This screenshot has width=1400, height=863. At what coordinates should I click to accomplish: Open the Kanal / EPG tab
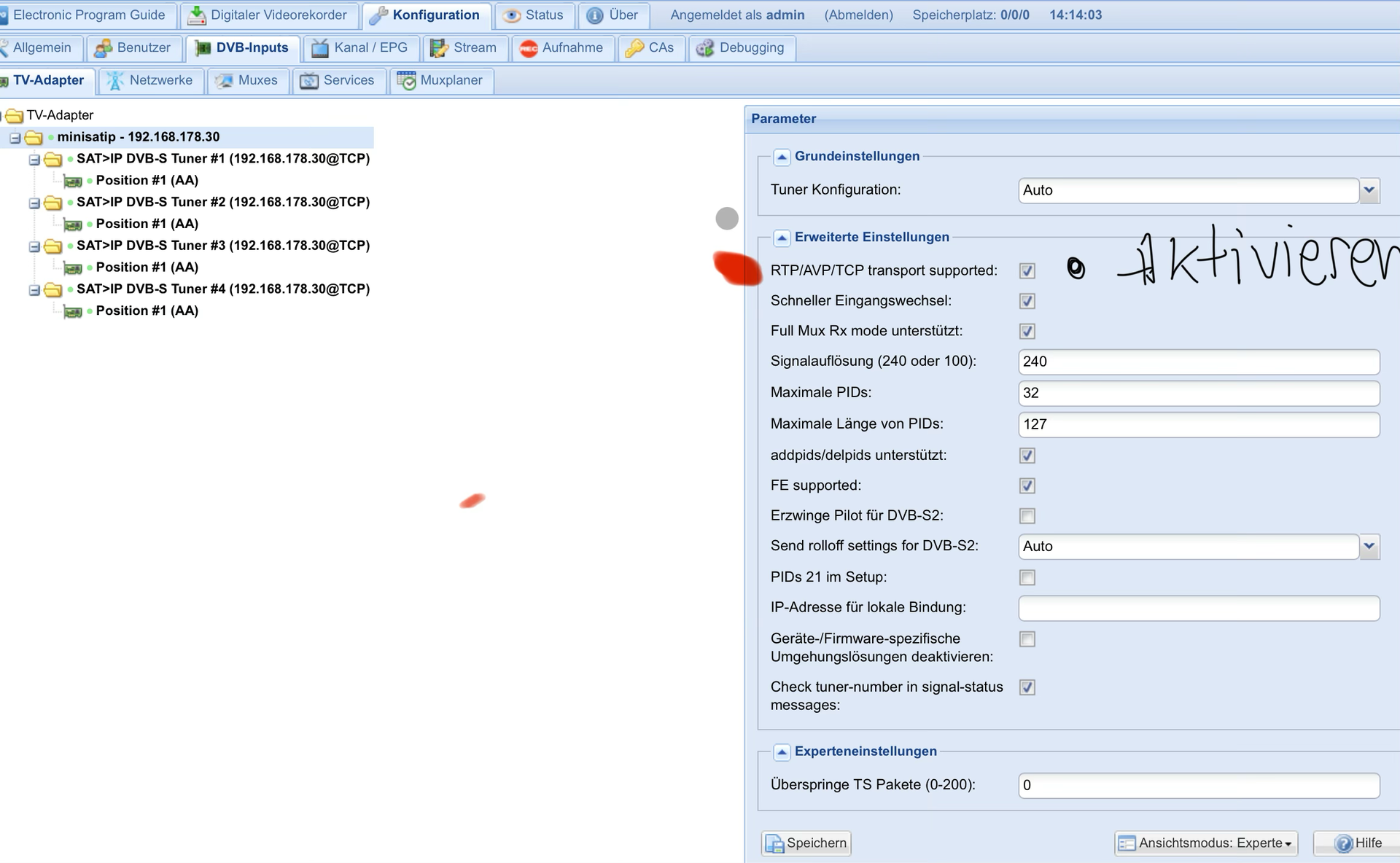point(361,48)
